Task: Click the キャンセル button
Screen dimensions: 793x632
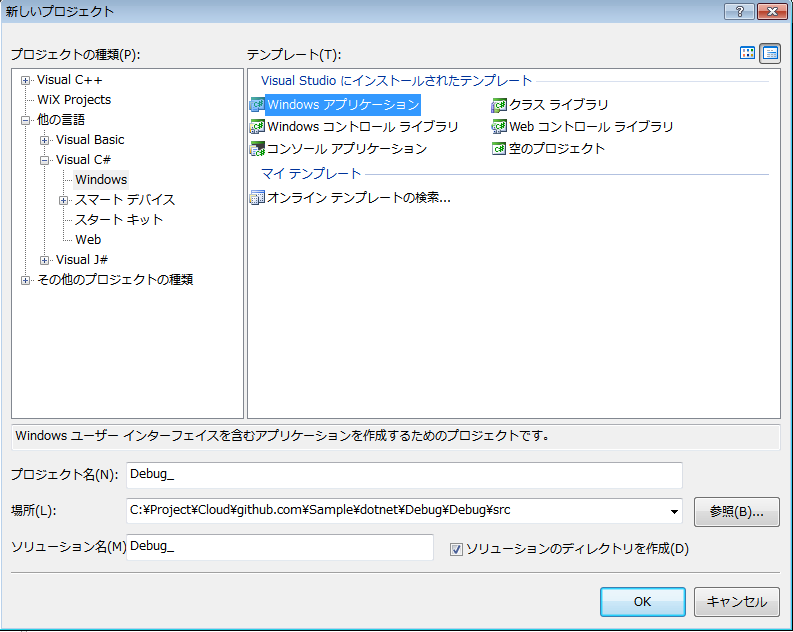Action: coord(736,602)
